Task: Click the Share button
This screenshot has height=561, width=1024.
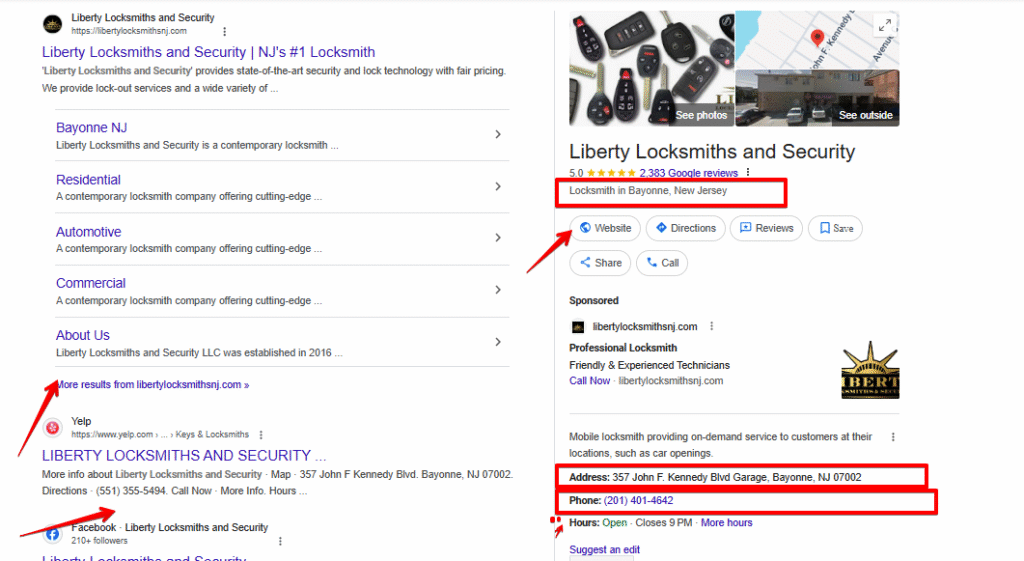Action: pos(600,263)
